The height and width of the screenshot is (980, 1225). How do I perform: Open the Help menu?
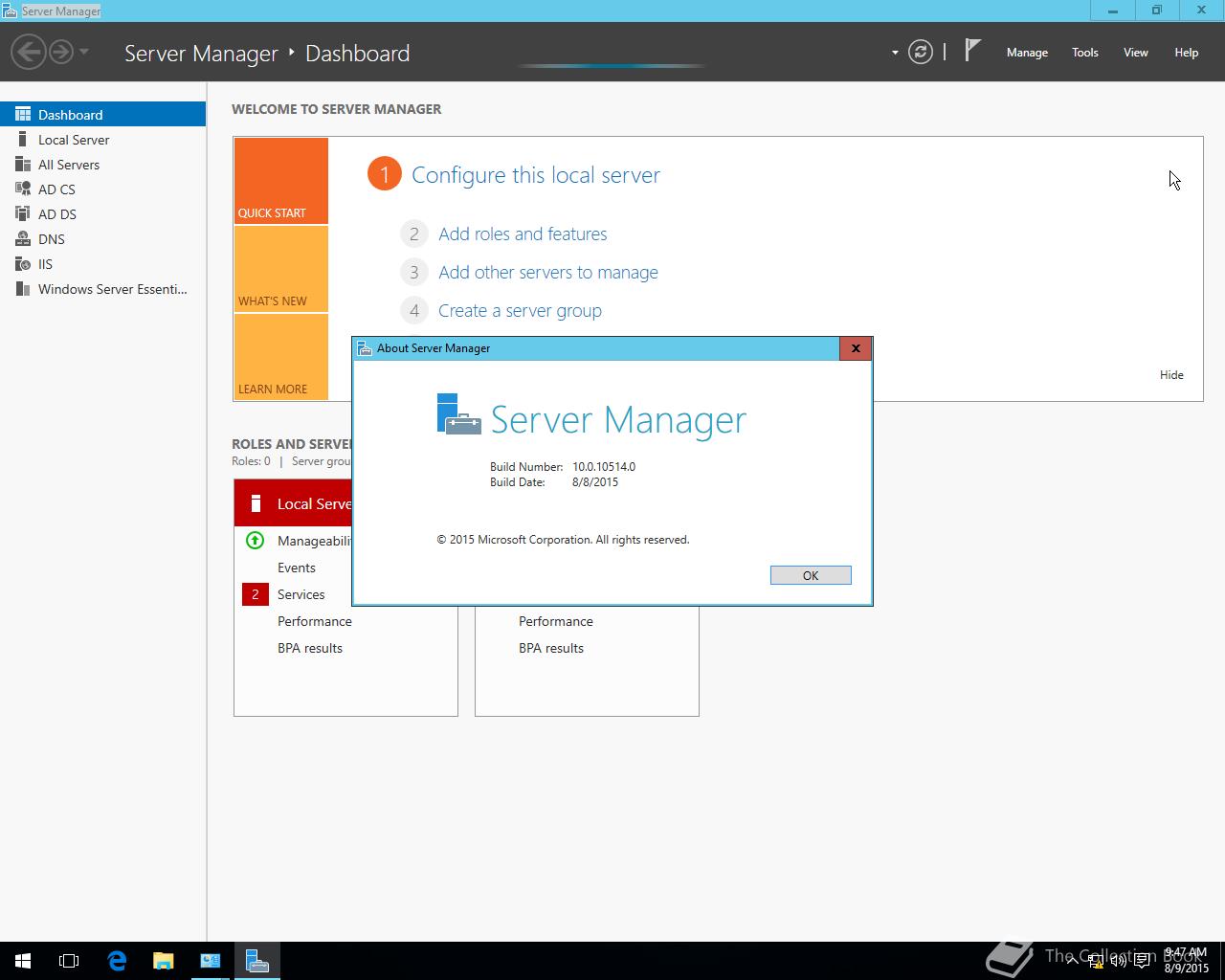coord(1186,53)
